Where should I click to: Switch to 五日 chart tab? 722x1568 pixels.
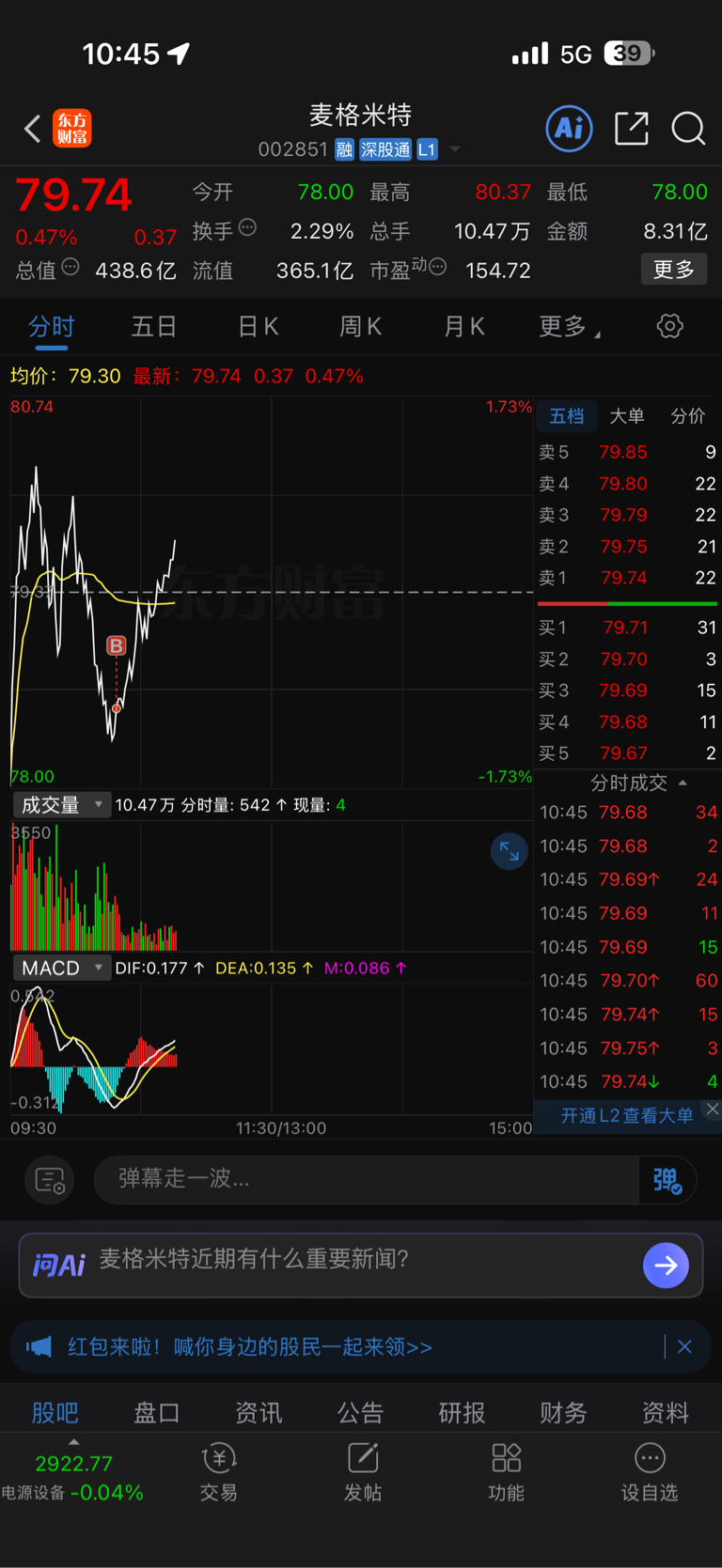[154, 326]
